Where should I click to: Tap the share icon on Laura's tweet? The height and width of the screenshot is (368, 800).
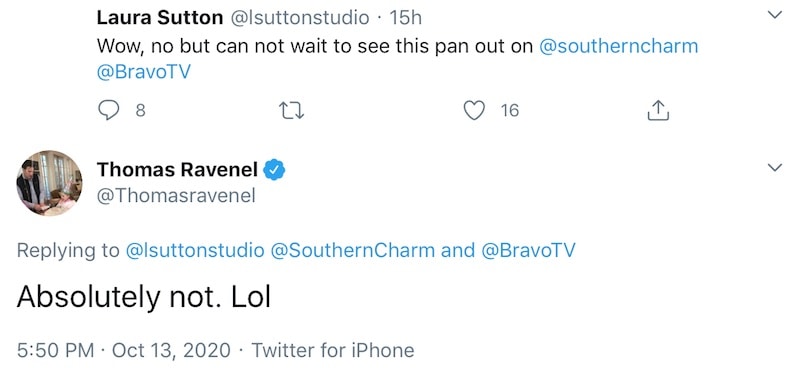click(x=658, y=110)
